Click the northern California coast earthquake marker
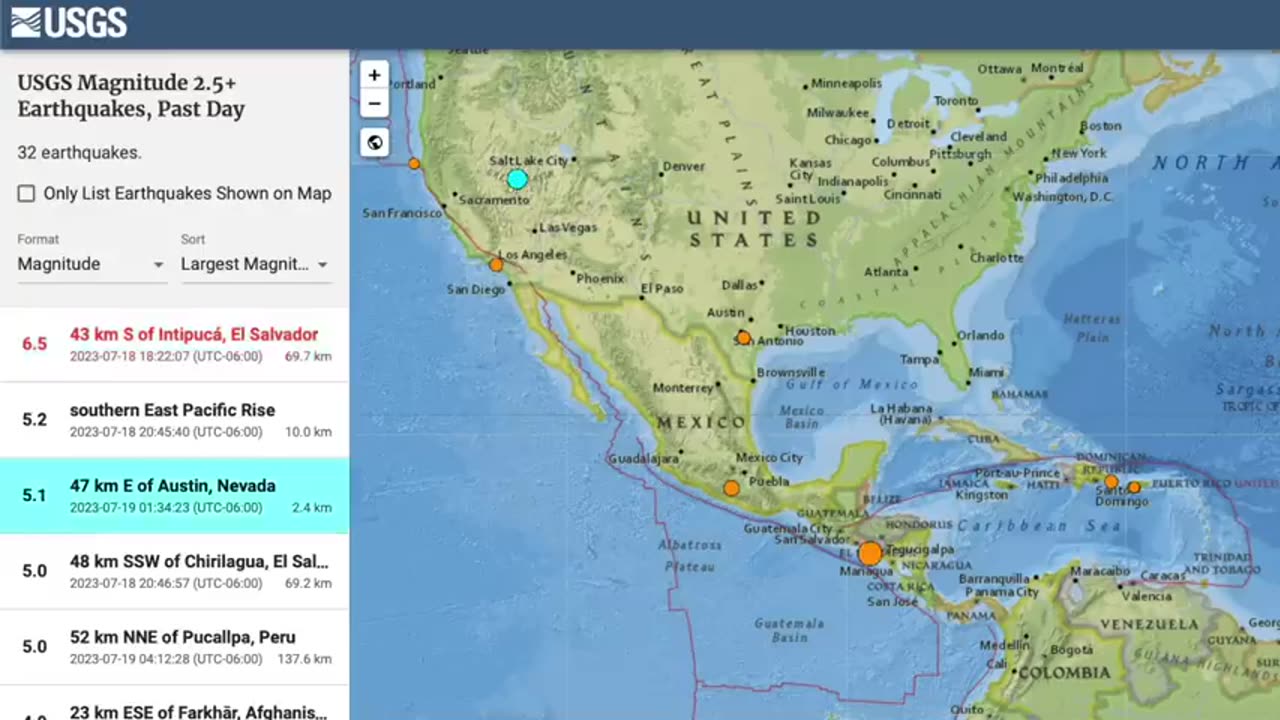This screenshot has width=1280, height=720. 414,163
